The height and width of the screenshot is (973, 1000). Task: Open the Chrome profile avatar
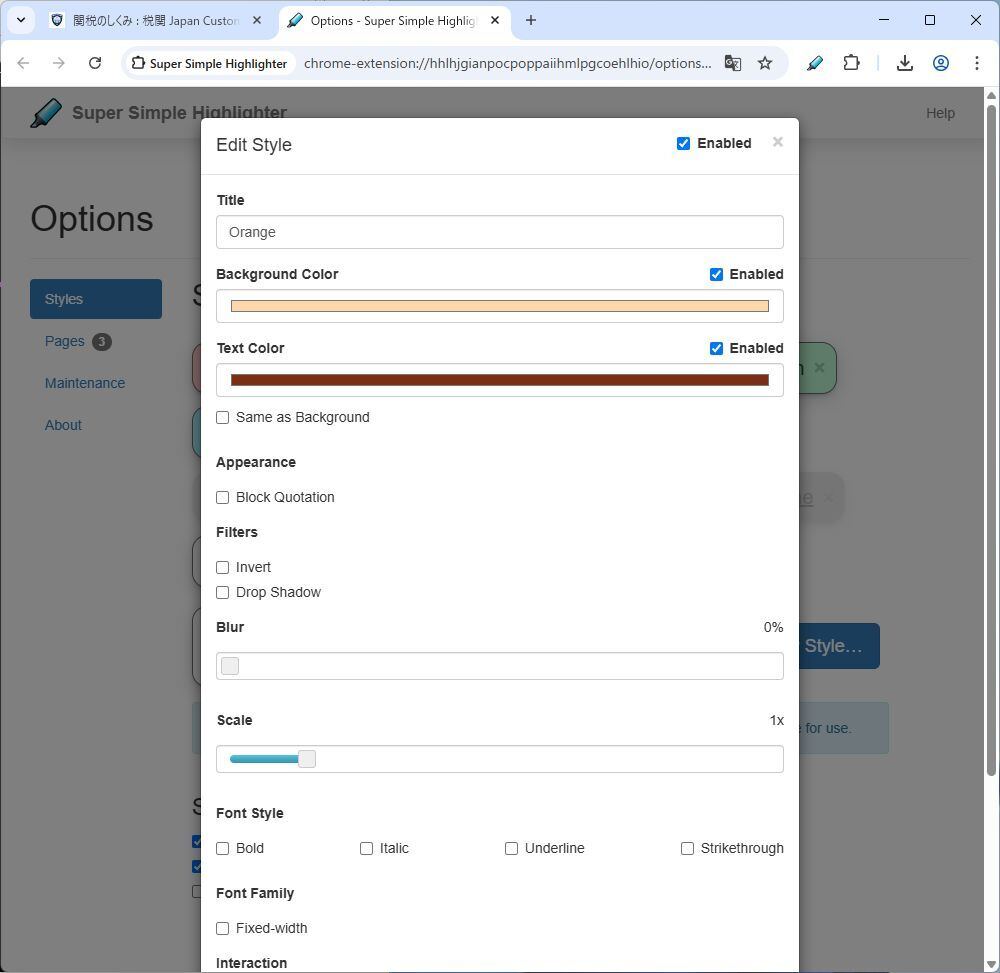pos(941,63)
